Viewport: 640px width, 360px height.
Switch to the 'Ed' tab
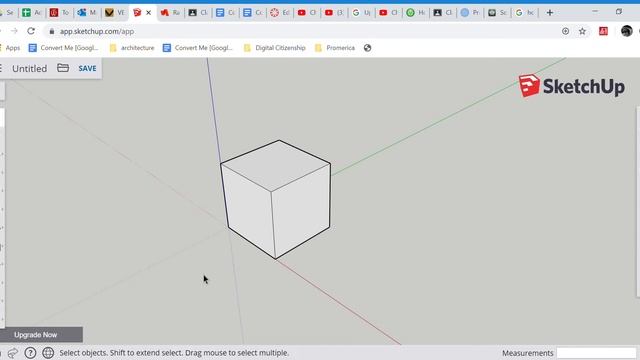(x=280, y=13)
